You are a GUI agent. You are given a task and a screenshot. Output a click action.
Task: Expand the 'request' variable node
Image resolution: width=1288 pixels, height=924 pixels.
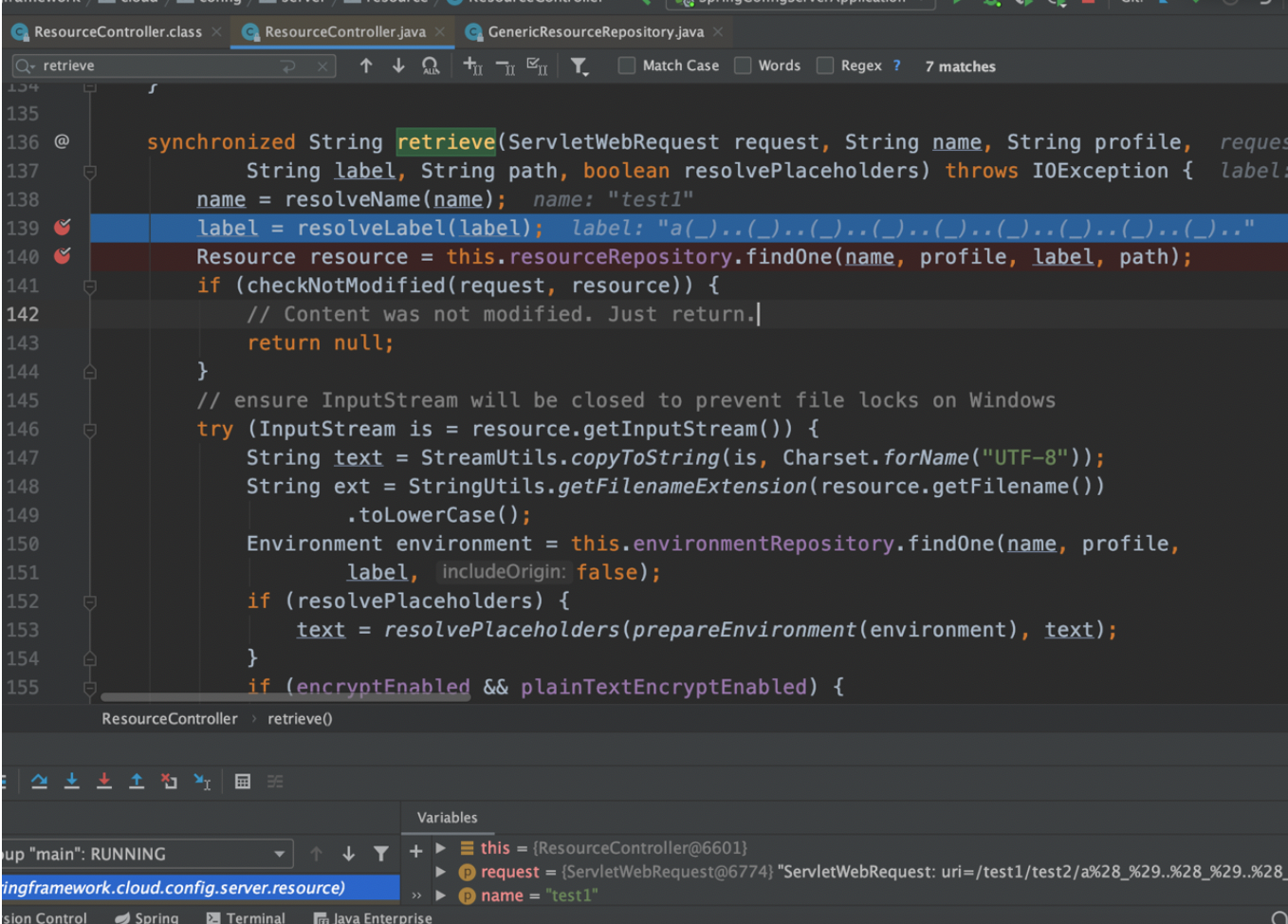(441, 872)
